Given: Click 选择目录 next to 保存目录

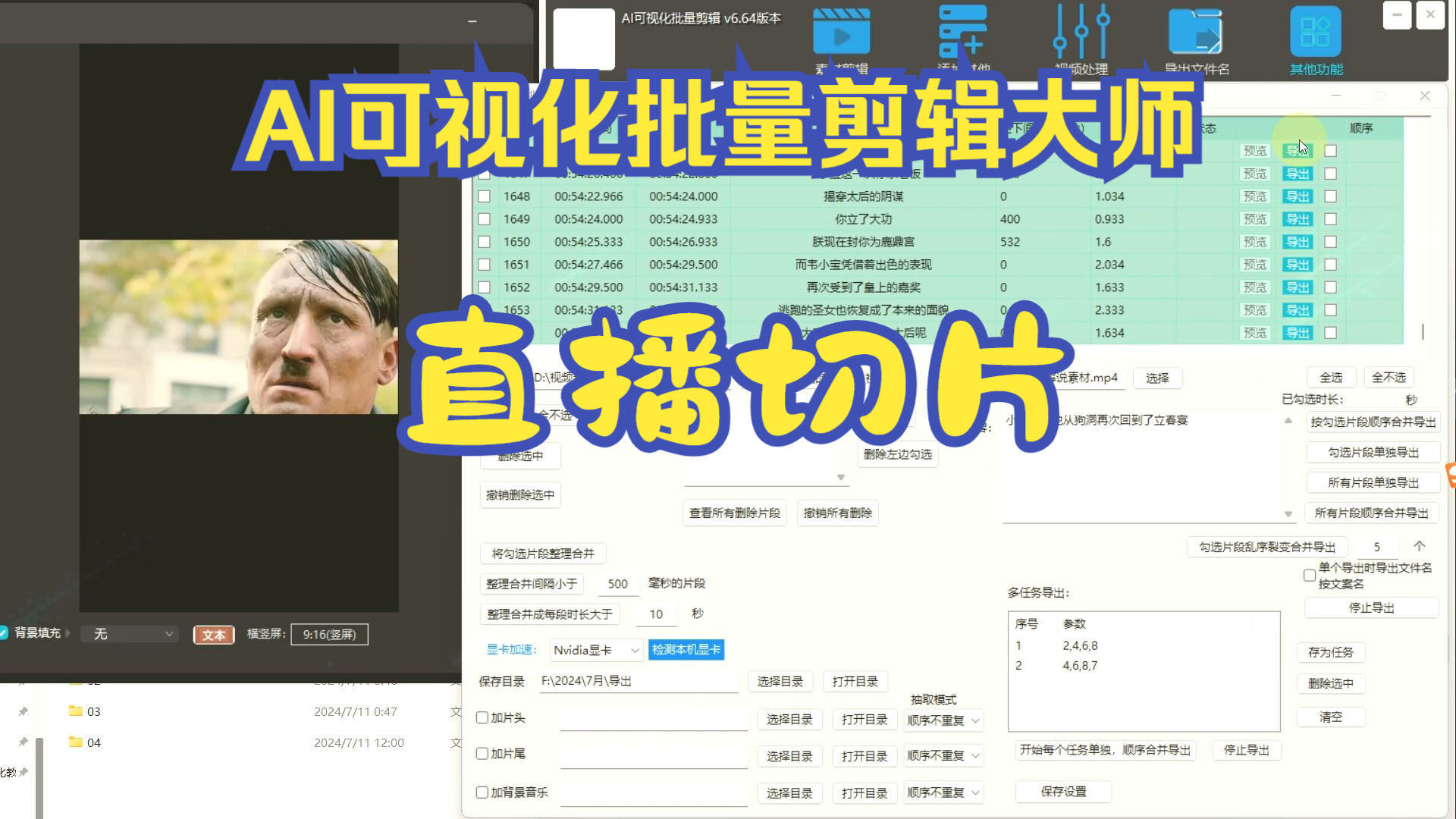Looking at the screenshot, I should (780, 681).
